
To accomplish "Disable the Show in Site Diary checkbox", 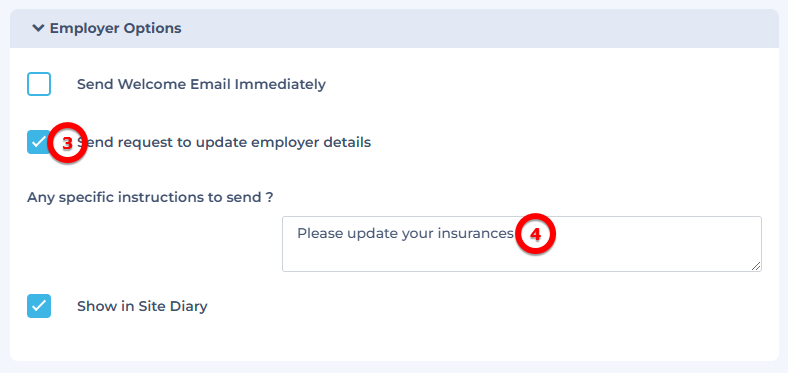I will coord(39,306).
